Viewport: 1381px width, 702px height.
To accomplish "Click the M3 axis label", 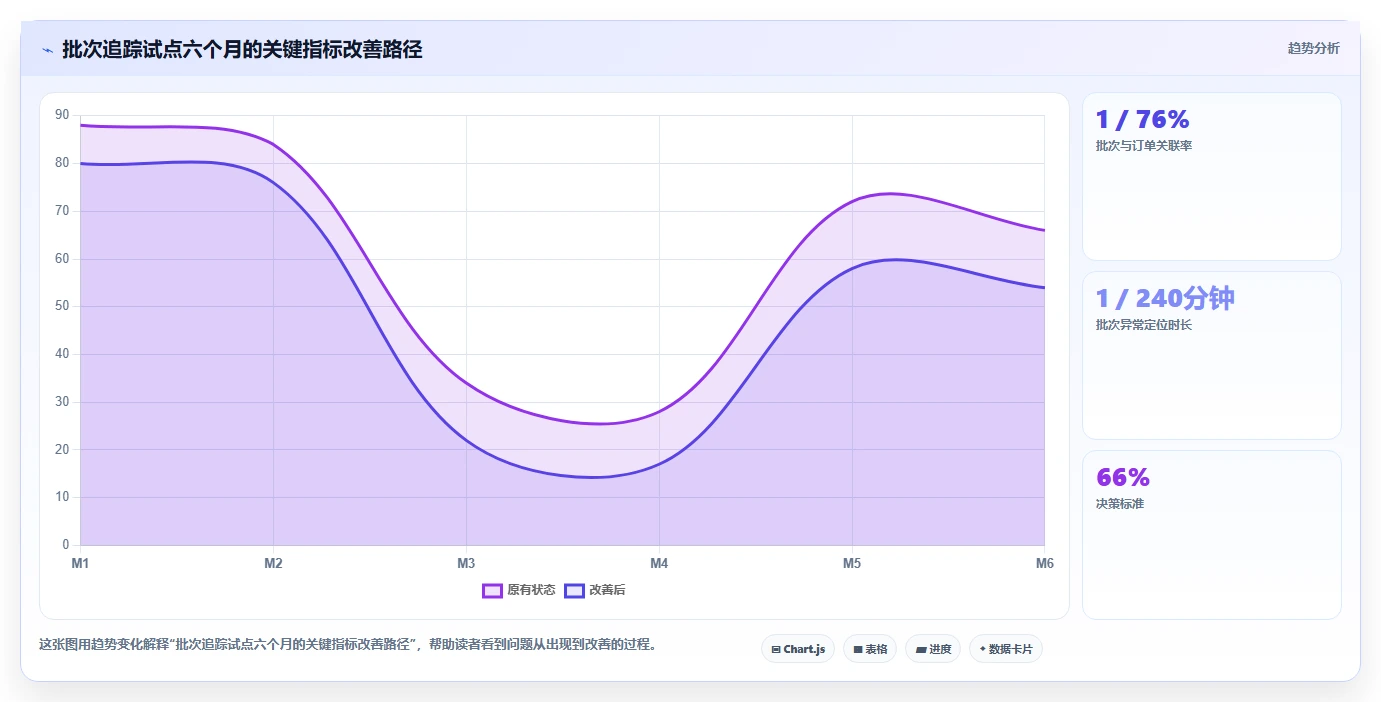I will point(466,563).
